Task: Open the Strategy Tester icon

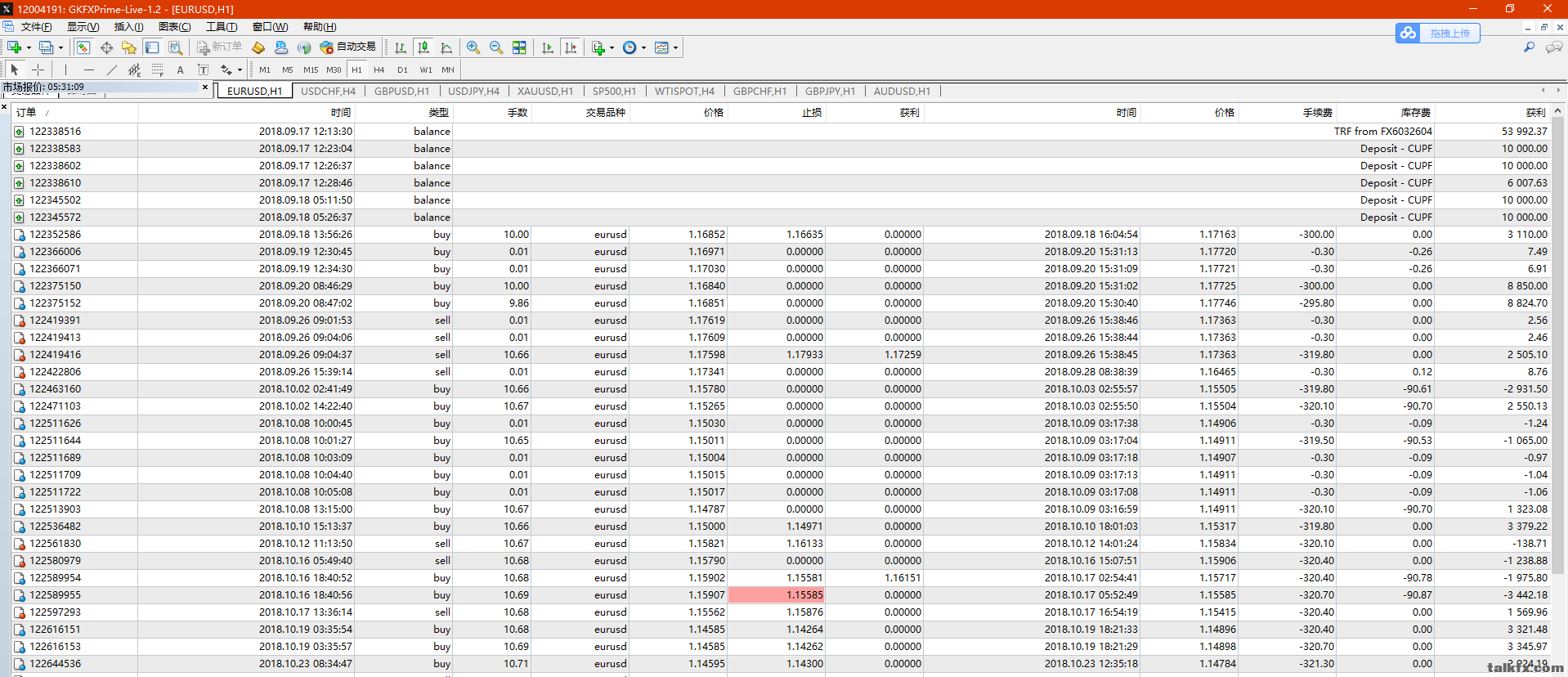Action: pos(175,47)
